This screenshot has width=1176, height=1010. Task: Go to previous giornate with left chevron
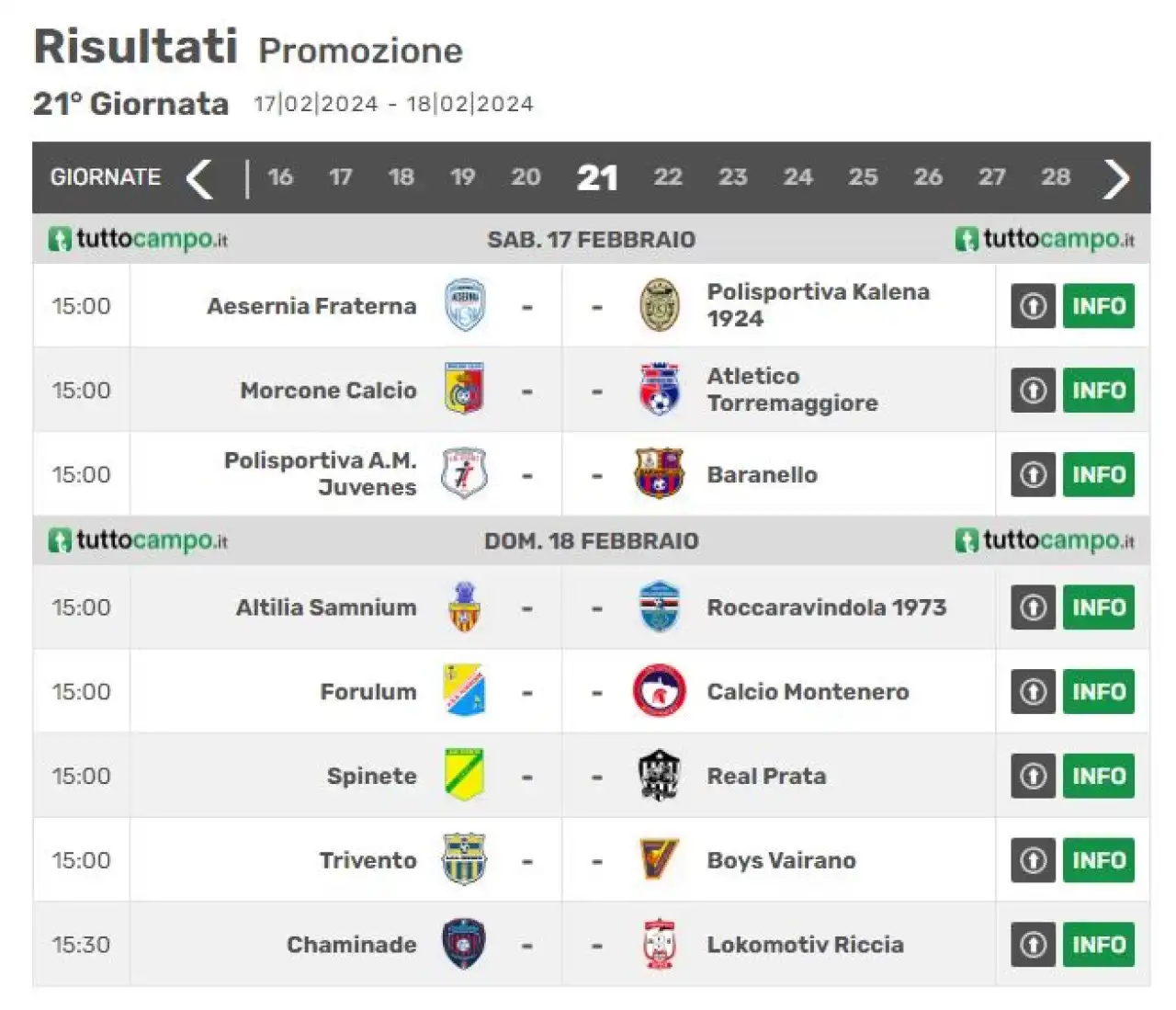click(x=199, y=178)
